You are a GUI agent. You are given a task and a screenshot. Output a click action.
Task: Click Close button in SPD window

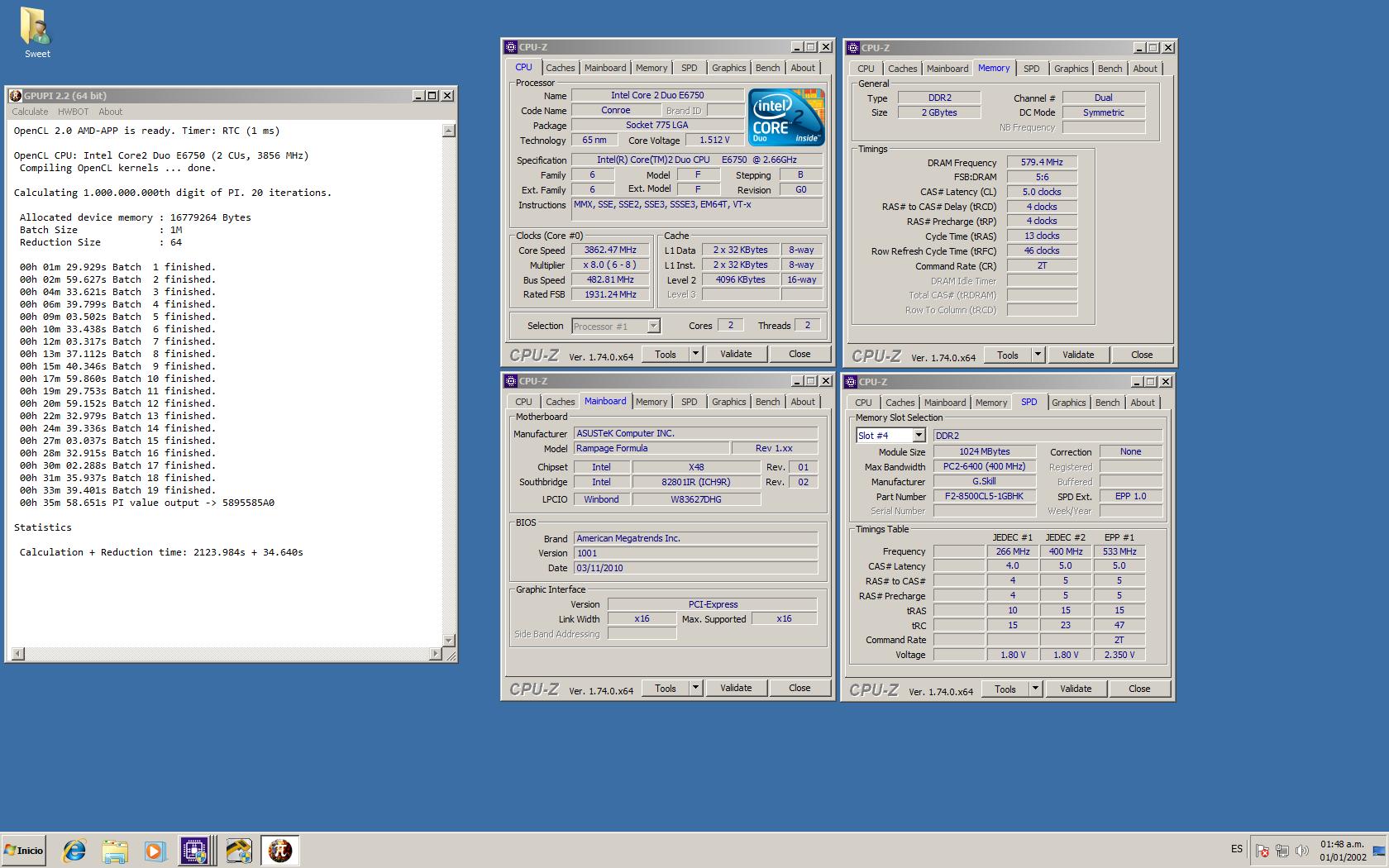(x=1139, y=689)
